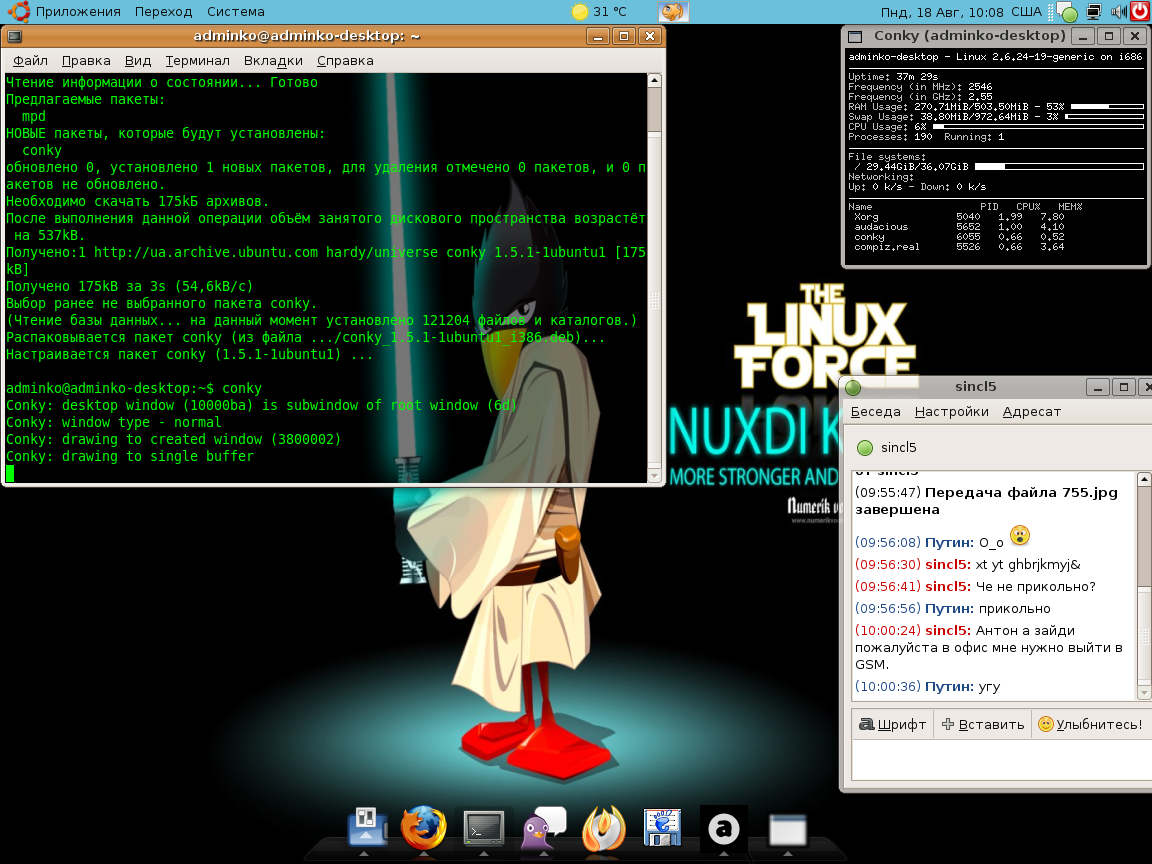1152x864 pixels.
Task: Click the terminal scrollbar up arrow
Action: 655,79
